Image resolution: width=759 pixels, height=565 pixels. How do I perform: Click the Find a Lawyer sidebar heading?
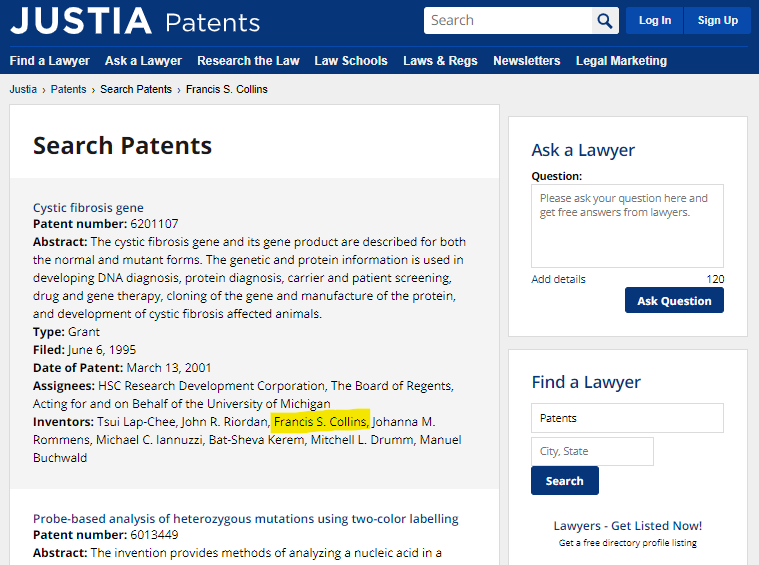pyautogui.click(x=586, y=382)
